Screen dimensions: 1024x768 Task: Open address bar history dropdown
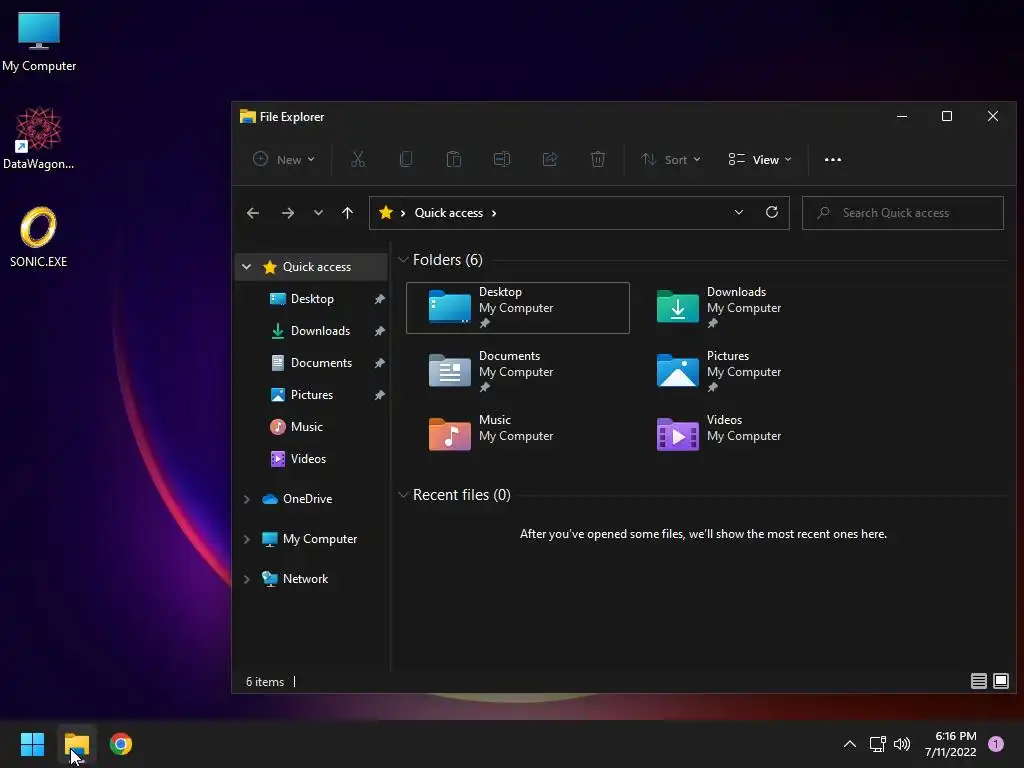[x=739, y=212]
